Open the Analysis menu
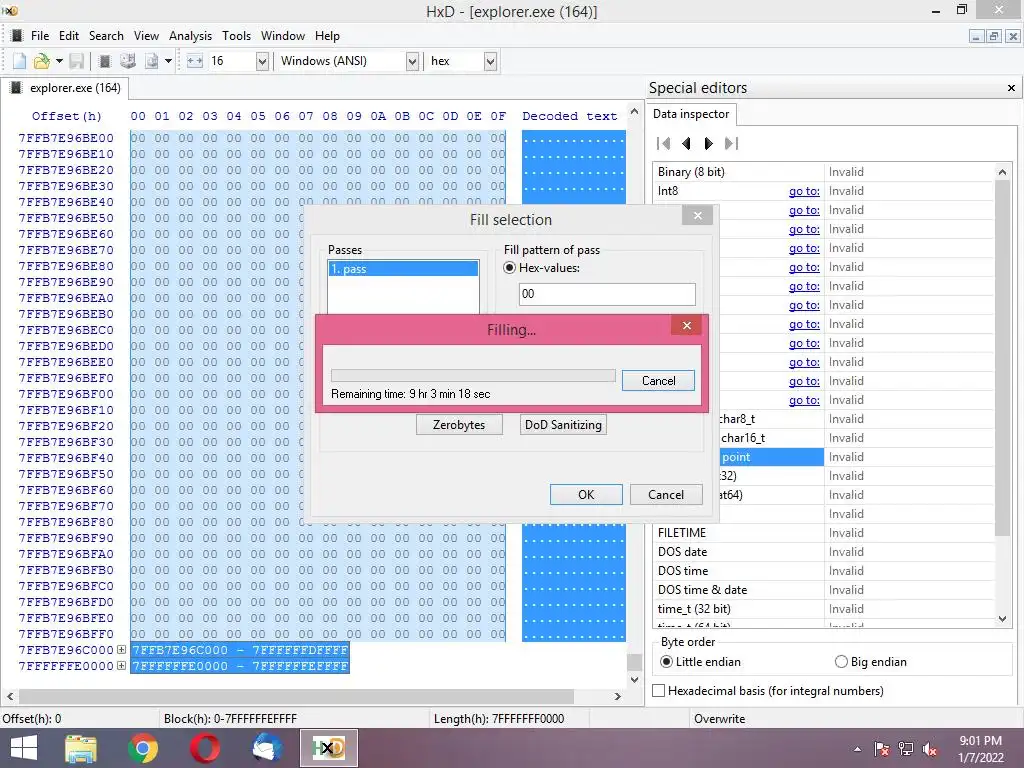This screenshot has width=1024, height=768. [190, 36]
